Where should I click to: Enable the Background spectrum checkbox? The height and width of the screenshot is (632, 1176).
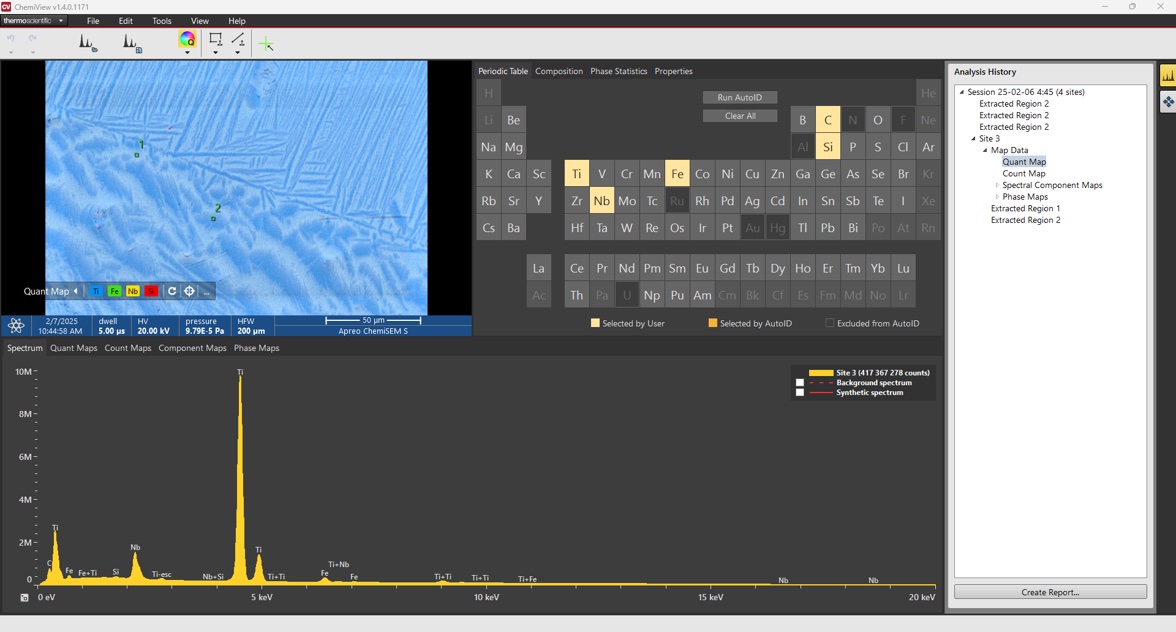(800, 383)
